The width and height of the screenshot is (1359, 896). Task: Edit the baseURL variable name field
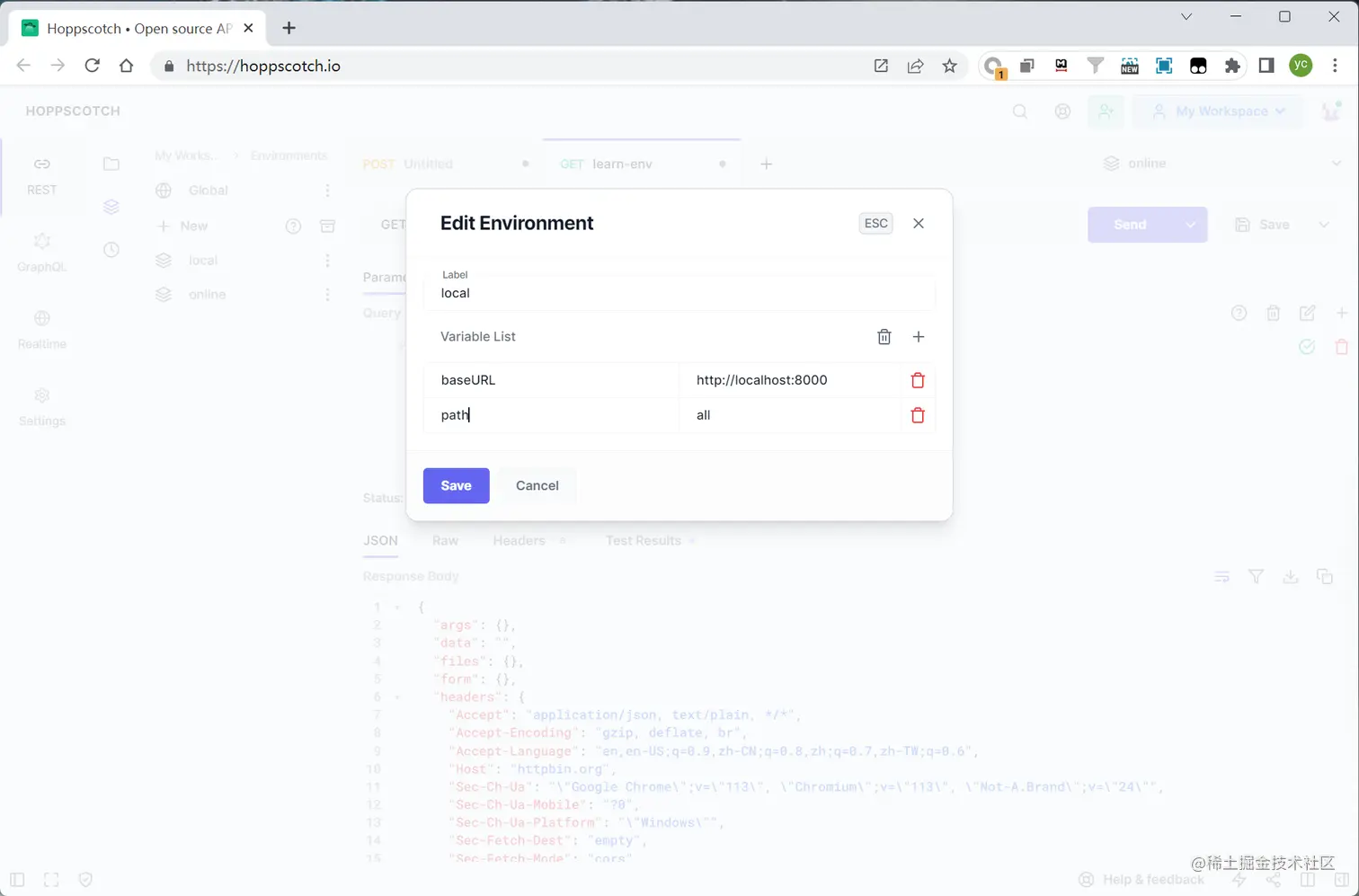(551, 380)
